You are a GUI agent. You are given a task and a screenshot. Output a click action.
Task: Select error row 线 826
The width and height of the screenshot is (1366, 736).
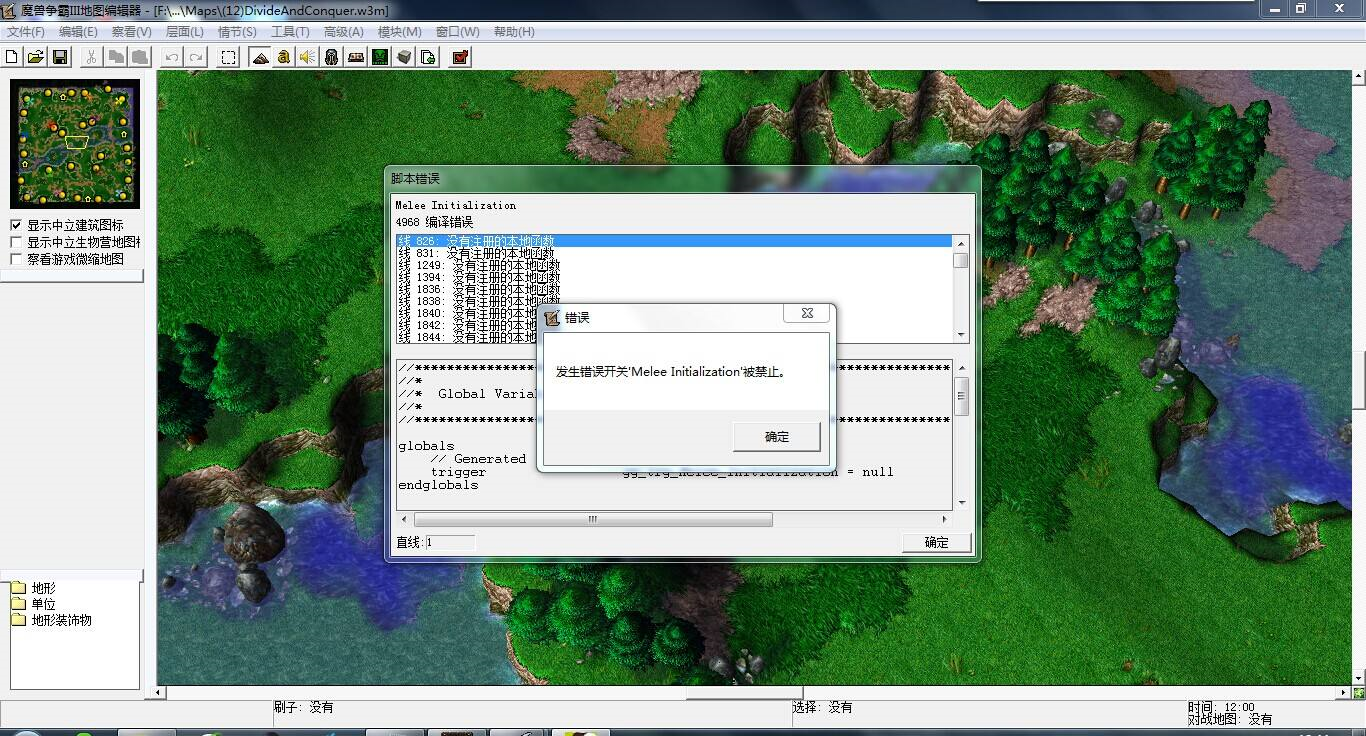point(674,241)
